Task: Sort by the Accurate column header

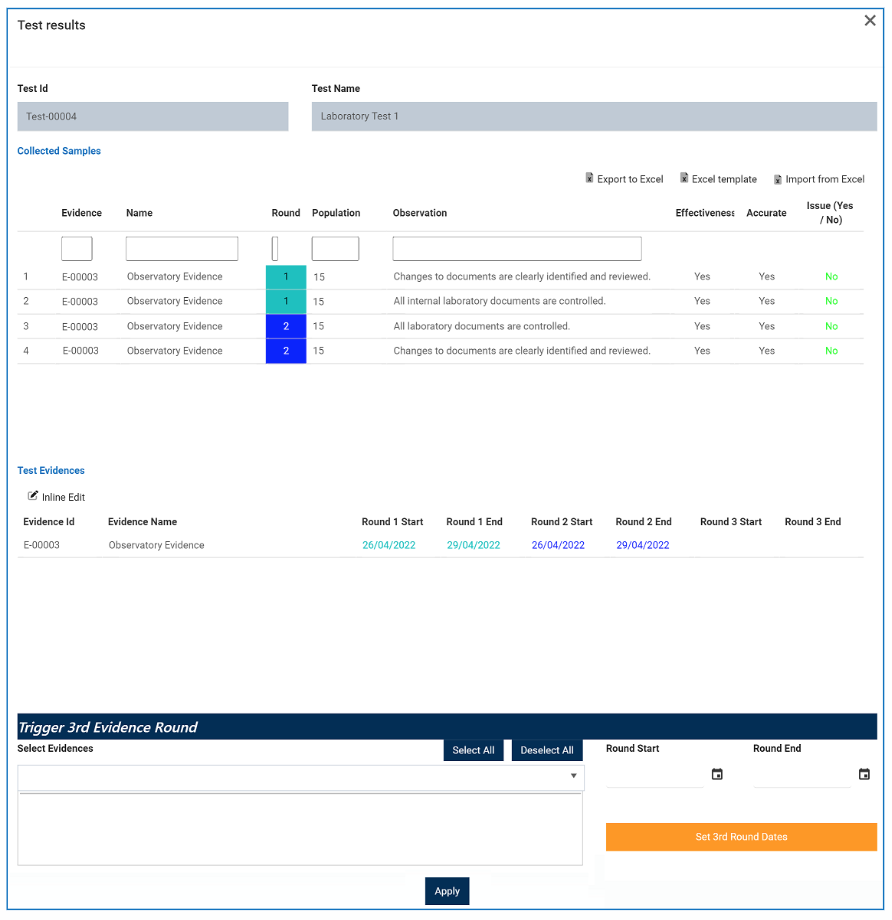Action: [766, 213]
